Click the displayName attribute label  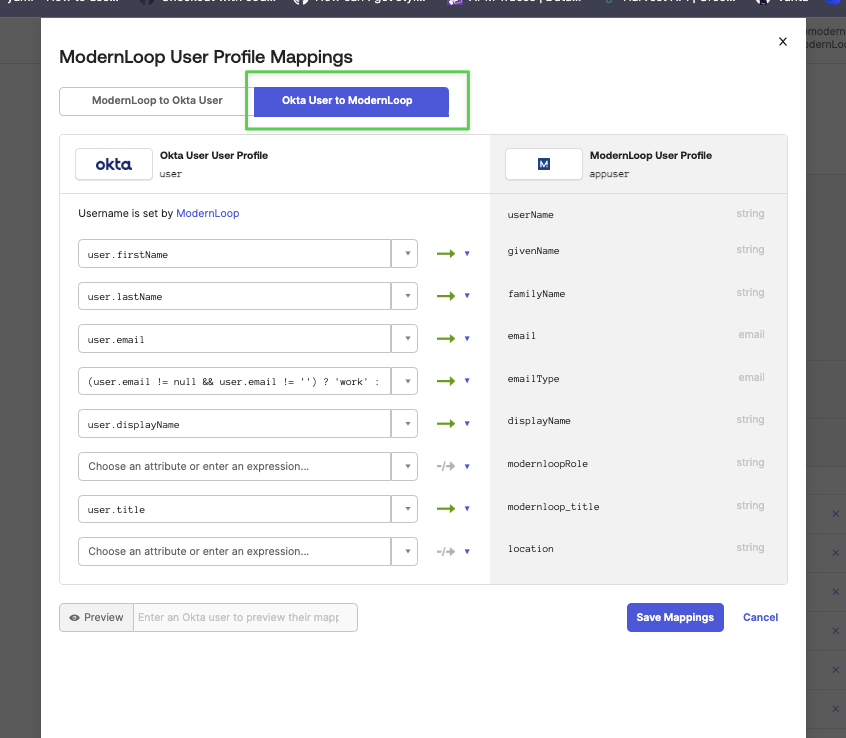538,421
